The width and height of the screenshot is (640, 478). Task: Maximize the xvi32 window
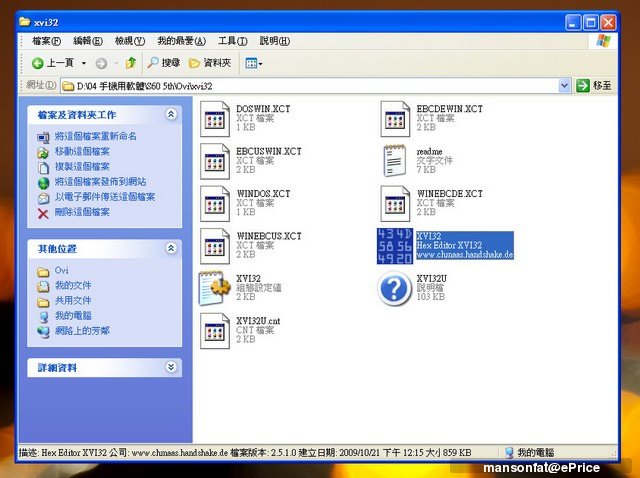[x=591, y=22]
